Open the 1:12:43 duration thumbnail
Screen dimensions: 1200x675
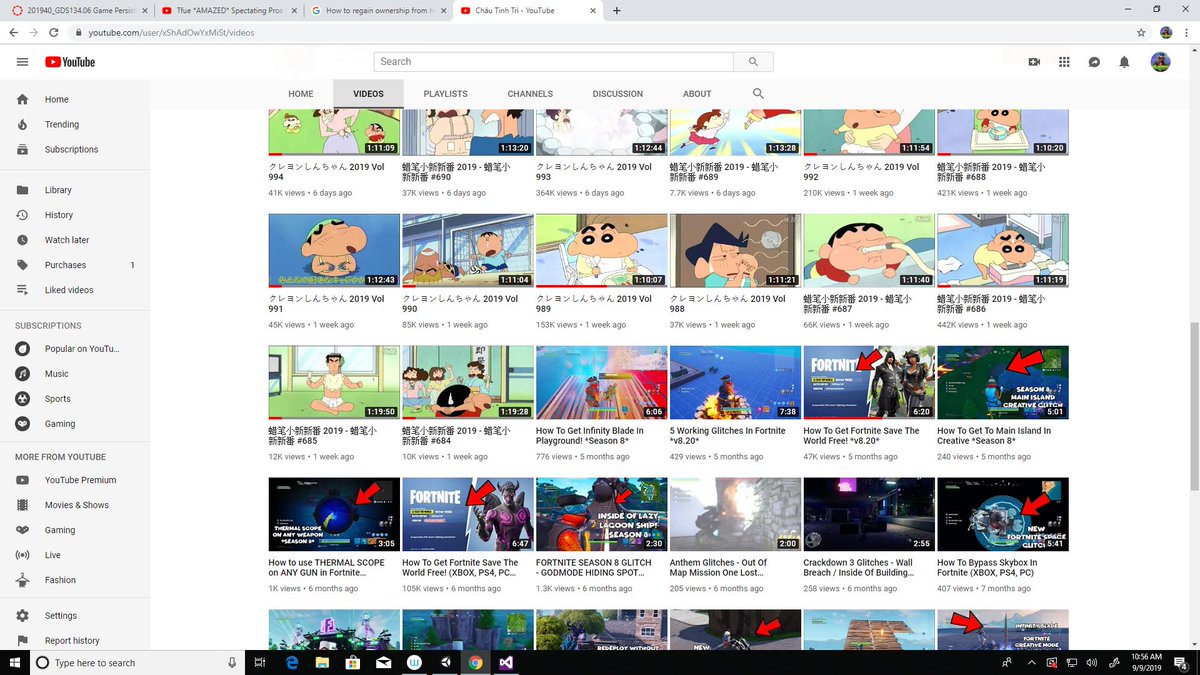[x=334, y=250]
